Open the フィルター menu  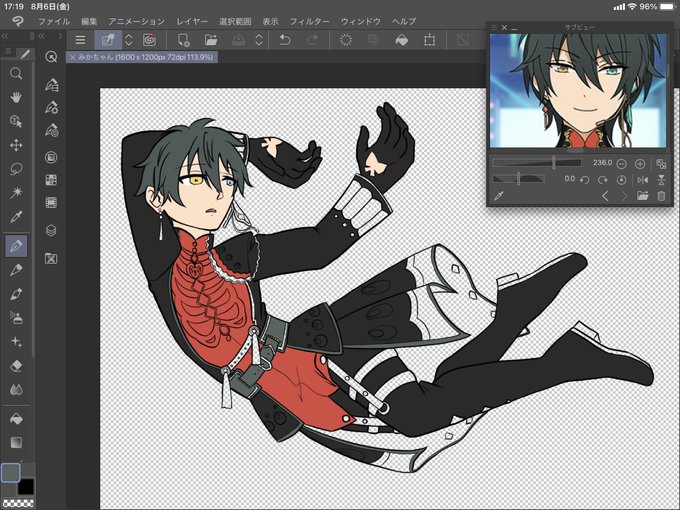[310, 21]
